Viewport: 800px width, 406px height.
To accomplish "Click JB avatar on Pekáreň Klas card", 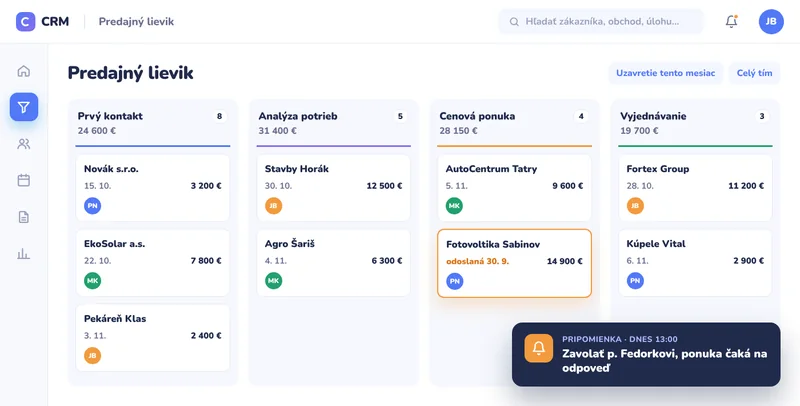I will (x=92, y=356).
